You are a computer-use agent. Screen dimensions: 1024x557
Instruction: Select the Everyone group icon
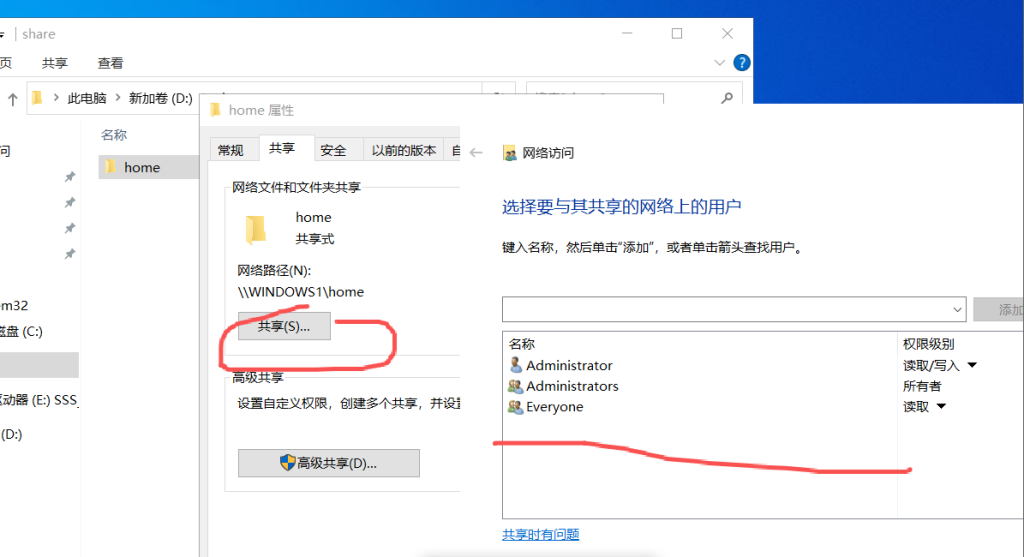click(x=515, y=407)
